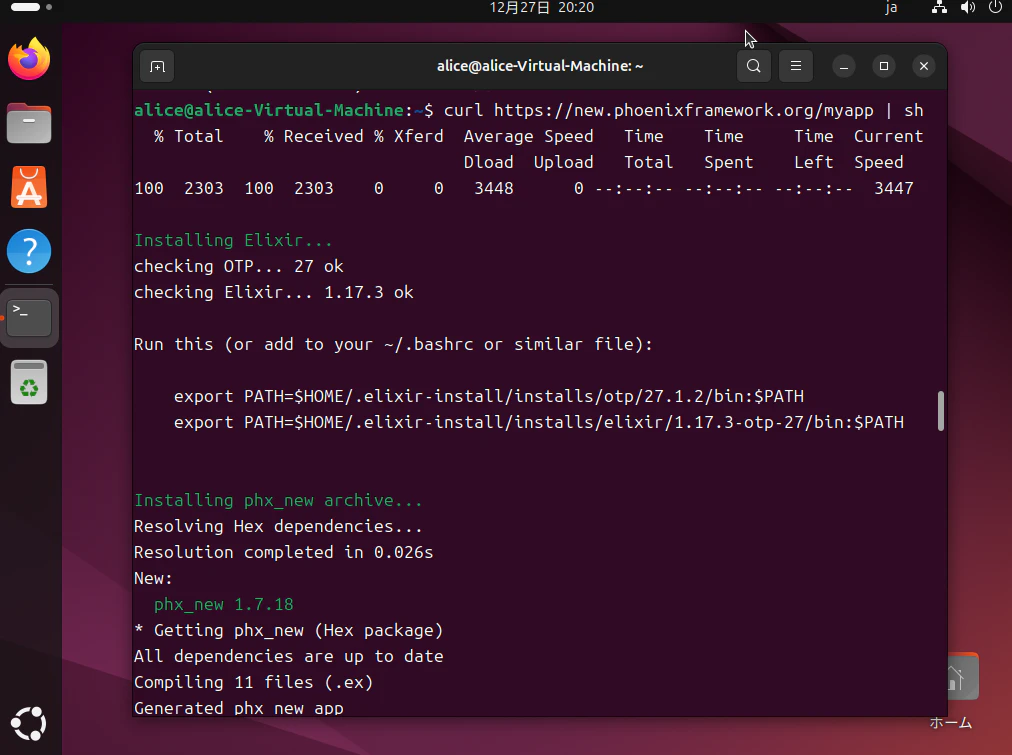Click 'All dependencies are up to date'
1012x755 pixels.
[288, 656]
